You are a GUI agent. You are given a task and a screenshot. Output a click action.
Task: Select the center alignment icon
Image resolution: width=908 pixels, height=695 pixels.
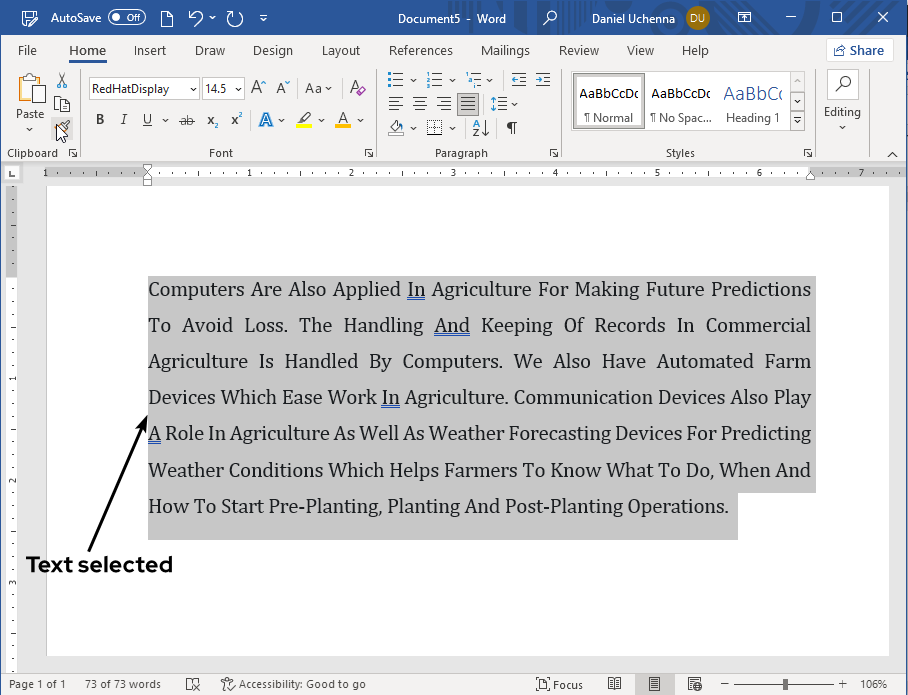coord(419,105)
